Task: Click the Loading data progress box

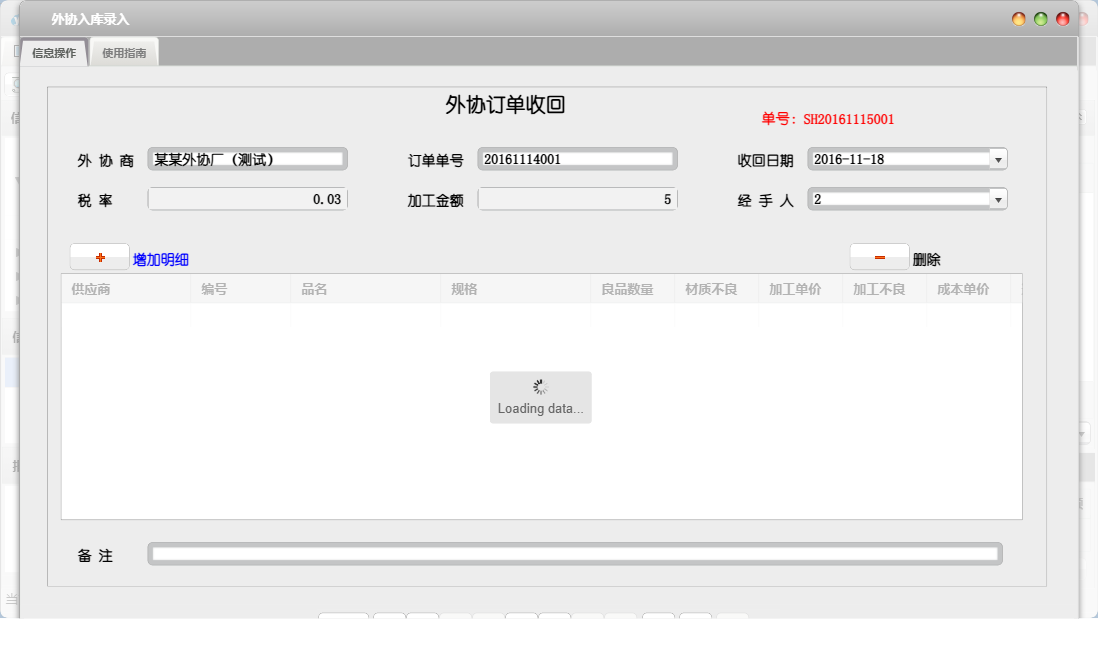Action: click(540, 397)
